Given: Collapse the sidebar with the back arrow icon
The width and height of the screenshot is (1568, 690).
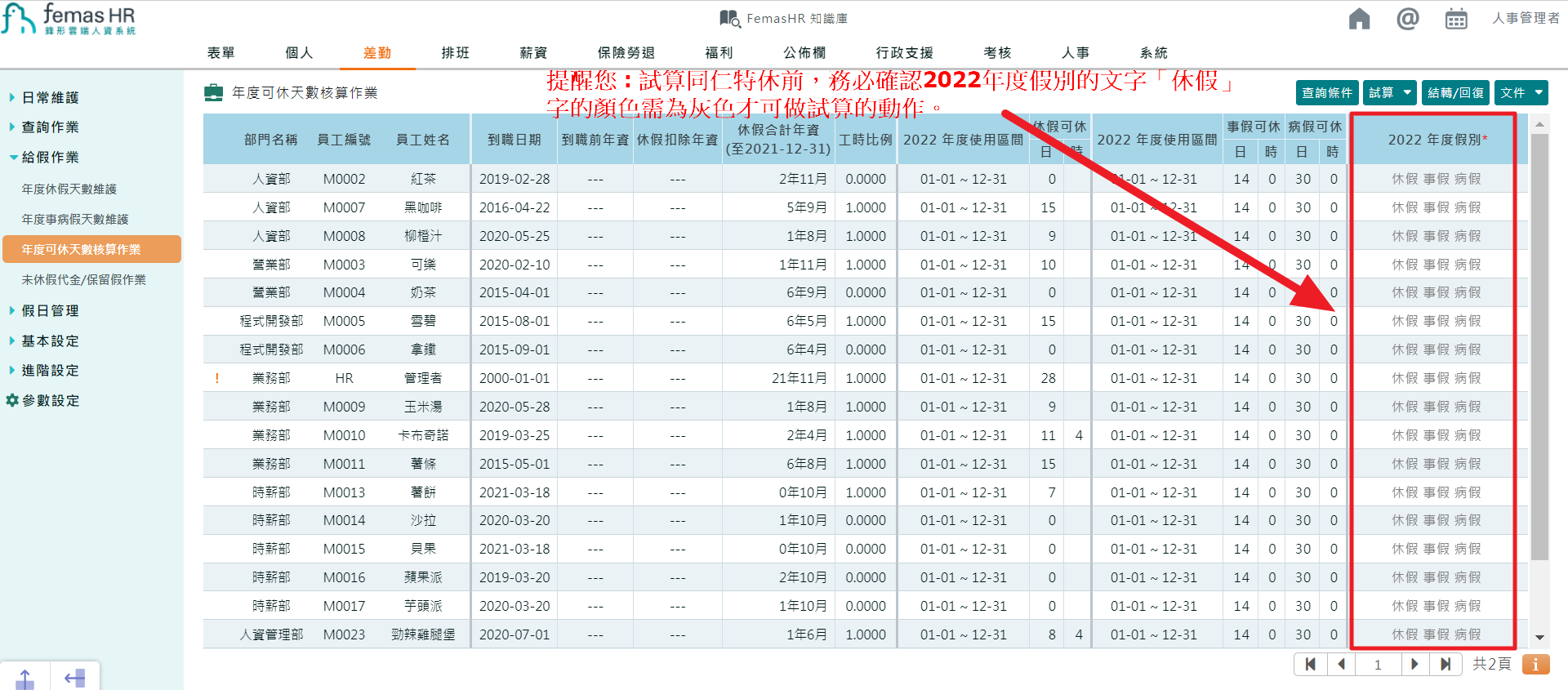Looking at the screenshot, I should pos(74,678).
